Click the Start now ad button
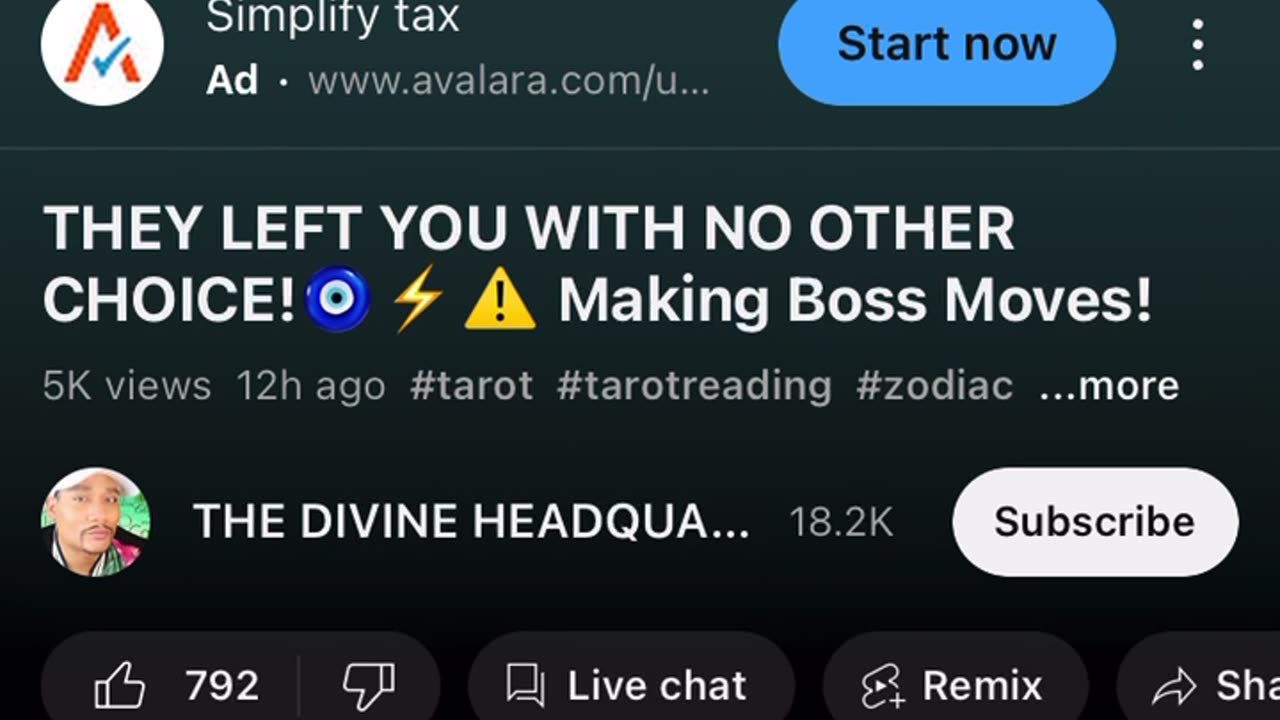Screen dimensions: 1280x720 coord(947,44)
